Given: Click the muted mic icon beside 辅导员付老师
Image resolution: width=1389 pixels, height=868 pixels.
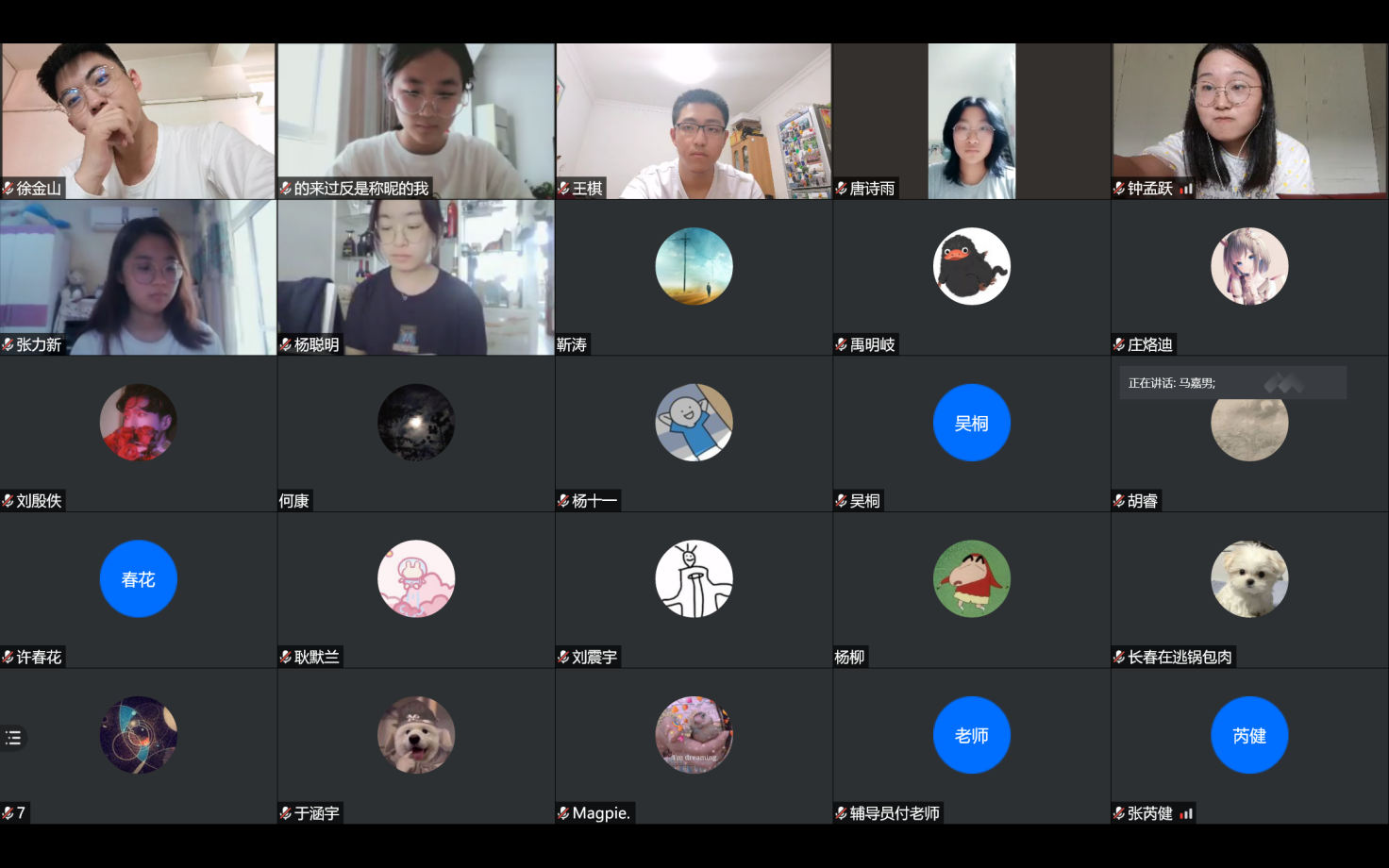Looking at the screenshot, I should 841,813.
